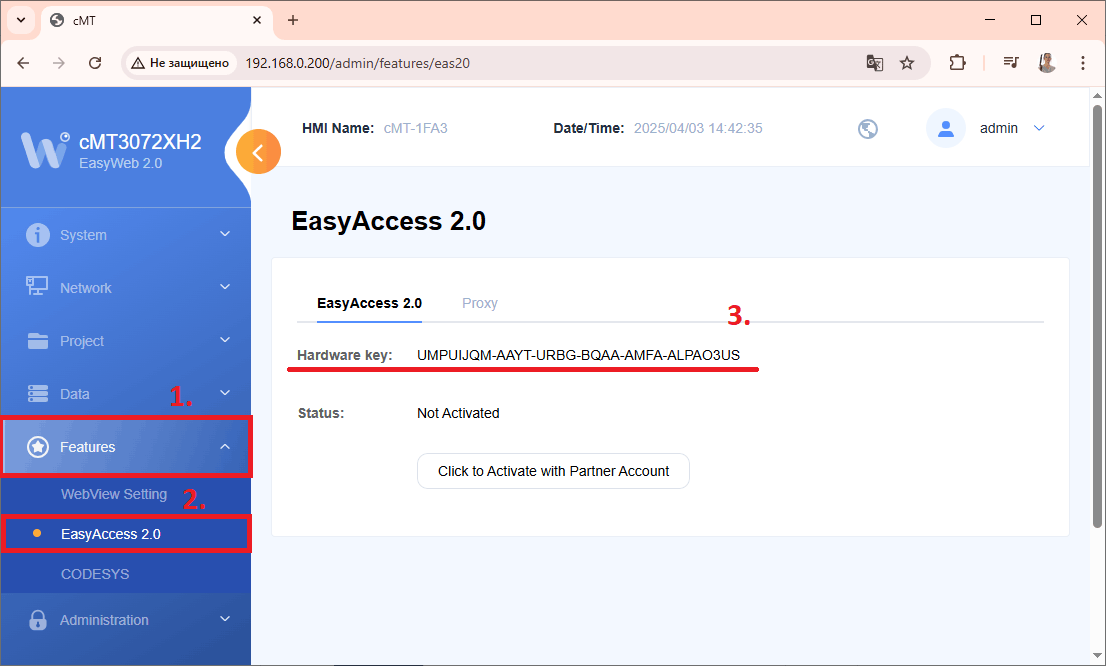Click to Activate with Partner Account
The height and width of the screenshot is (666, 1106).
pos(553,471)
